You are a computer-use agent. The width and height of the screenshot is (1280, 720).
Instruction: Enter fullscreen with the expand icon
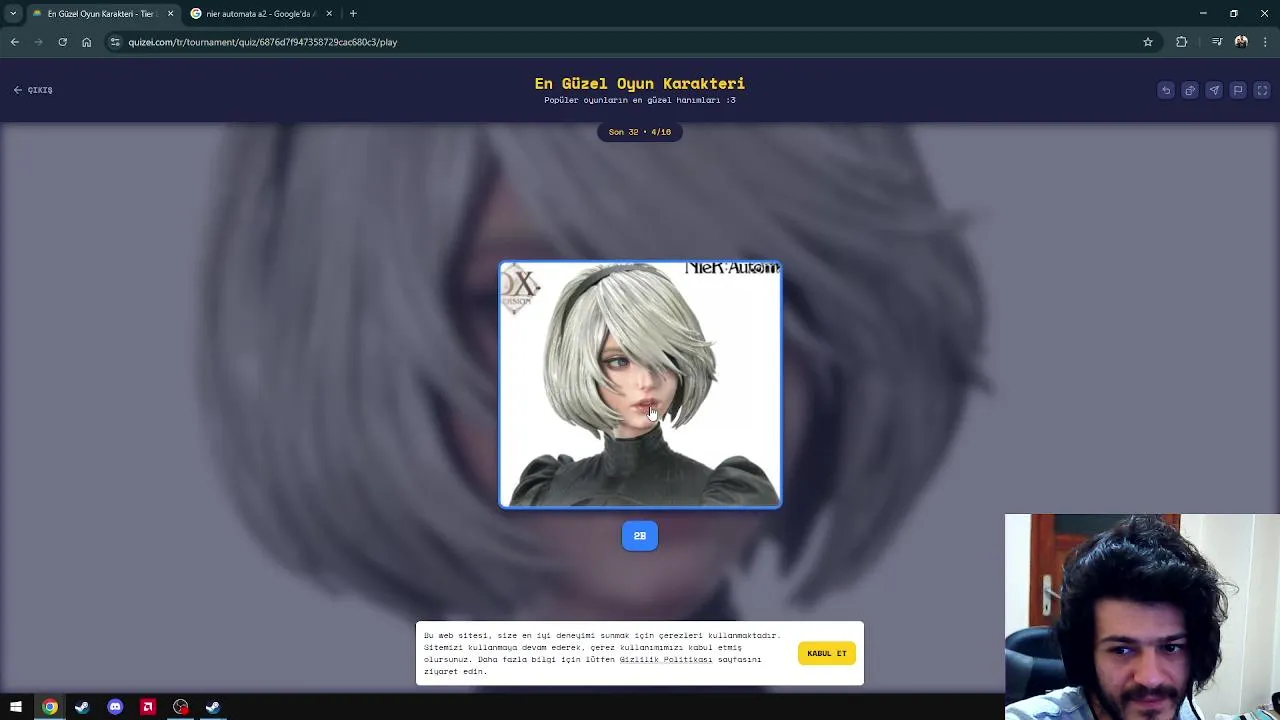point(1262,90)
